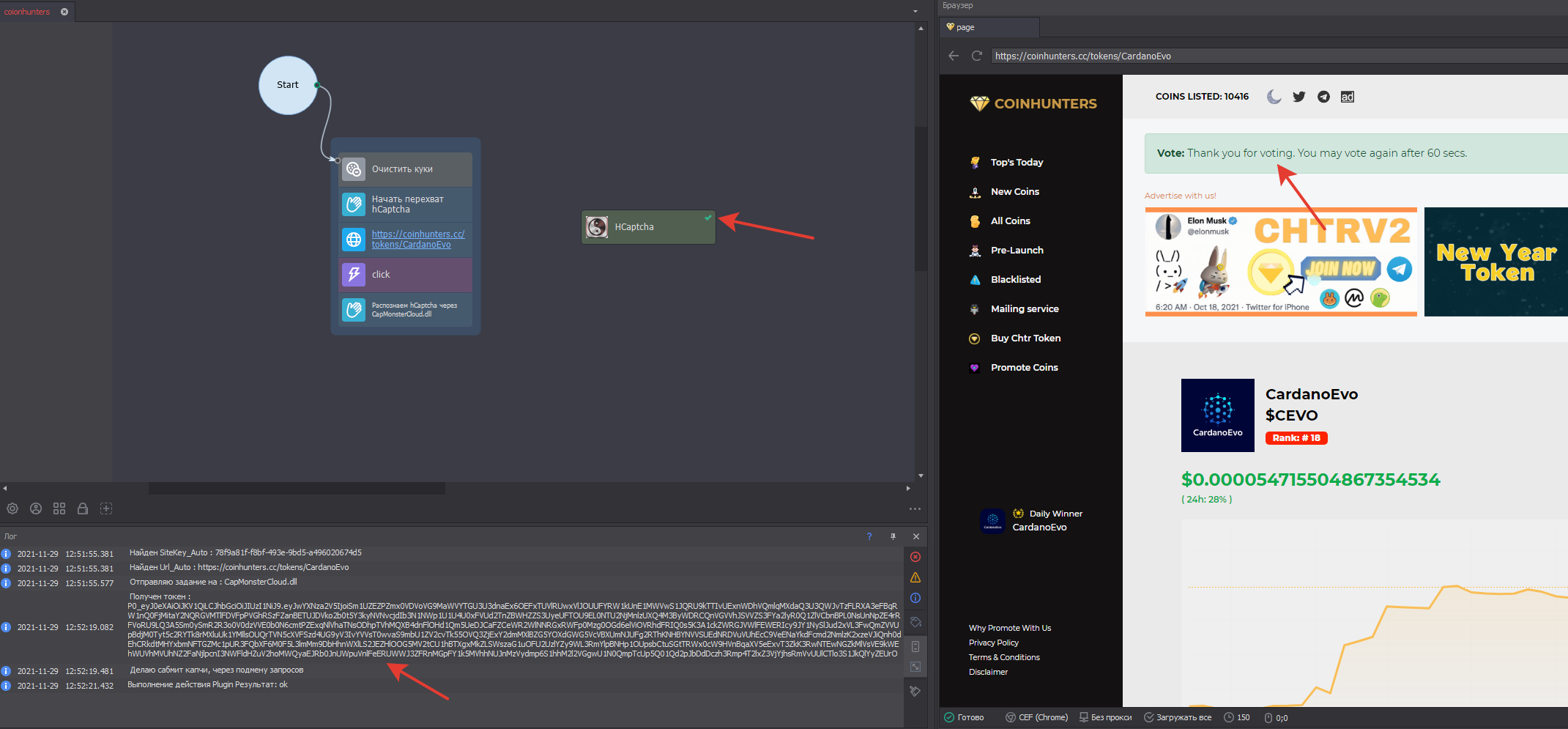Click the project settings gear icon
The image size is (1568, 729).
[x=12, y=508]
